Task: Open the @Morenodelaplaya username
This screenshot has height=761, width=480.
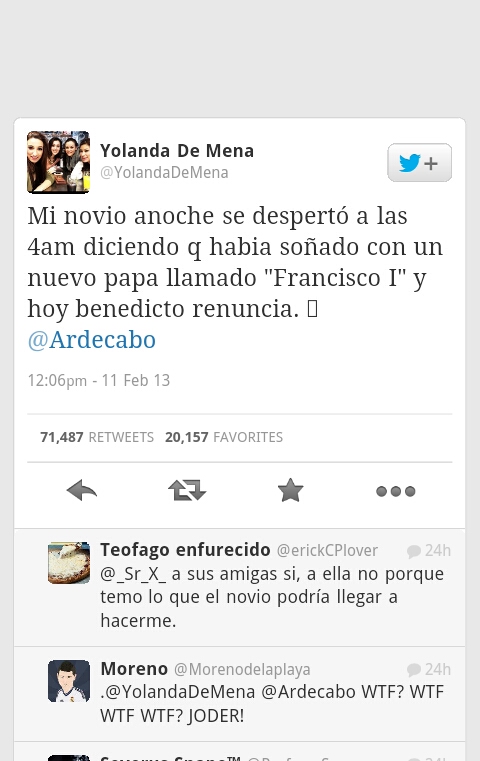Action: tap(242, 670)
